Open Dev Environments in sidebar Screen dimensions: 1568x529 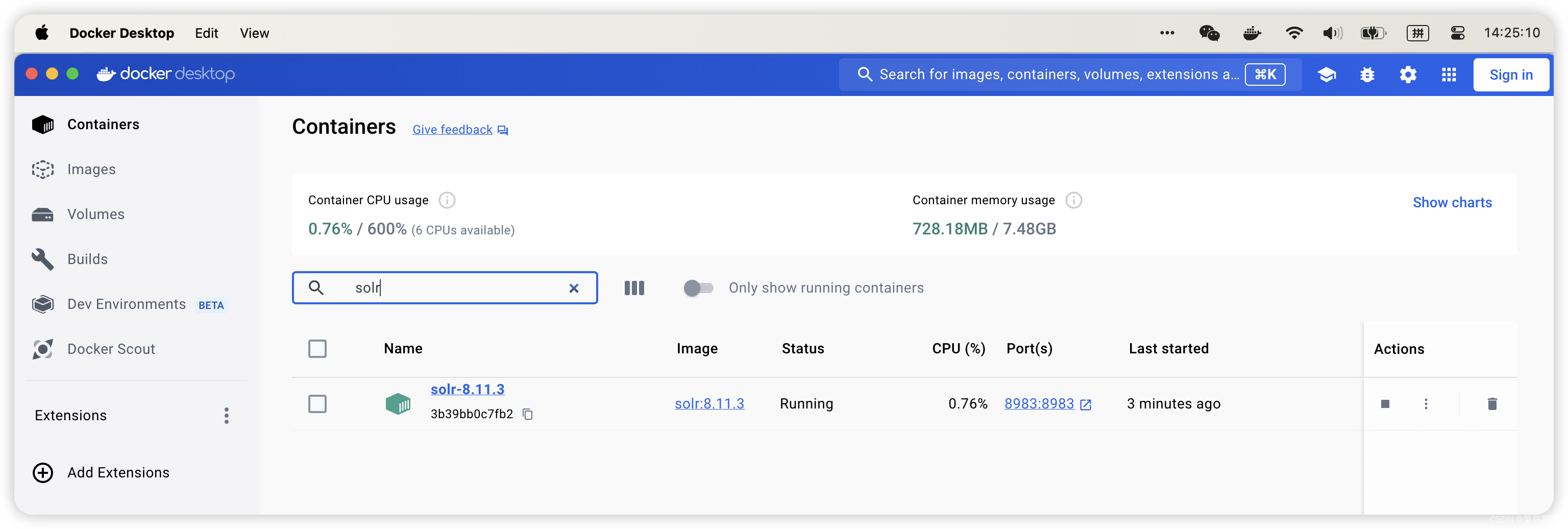coord(127,304)
